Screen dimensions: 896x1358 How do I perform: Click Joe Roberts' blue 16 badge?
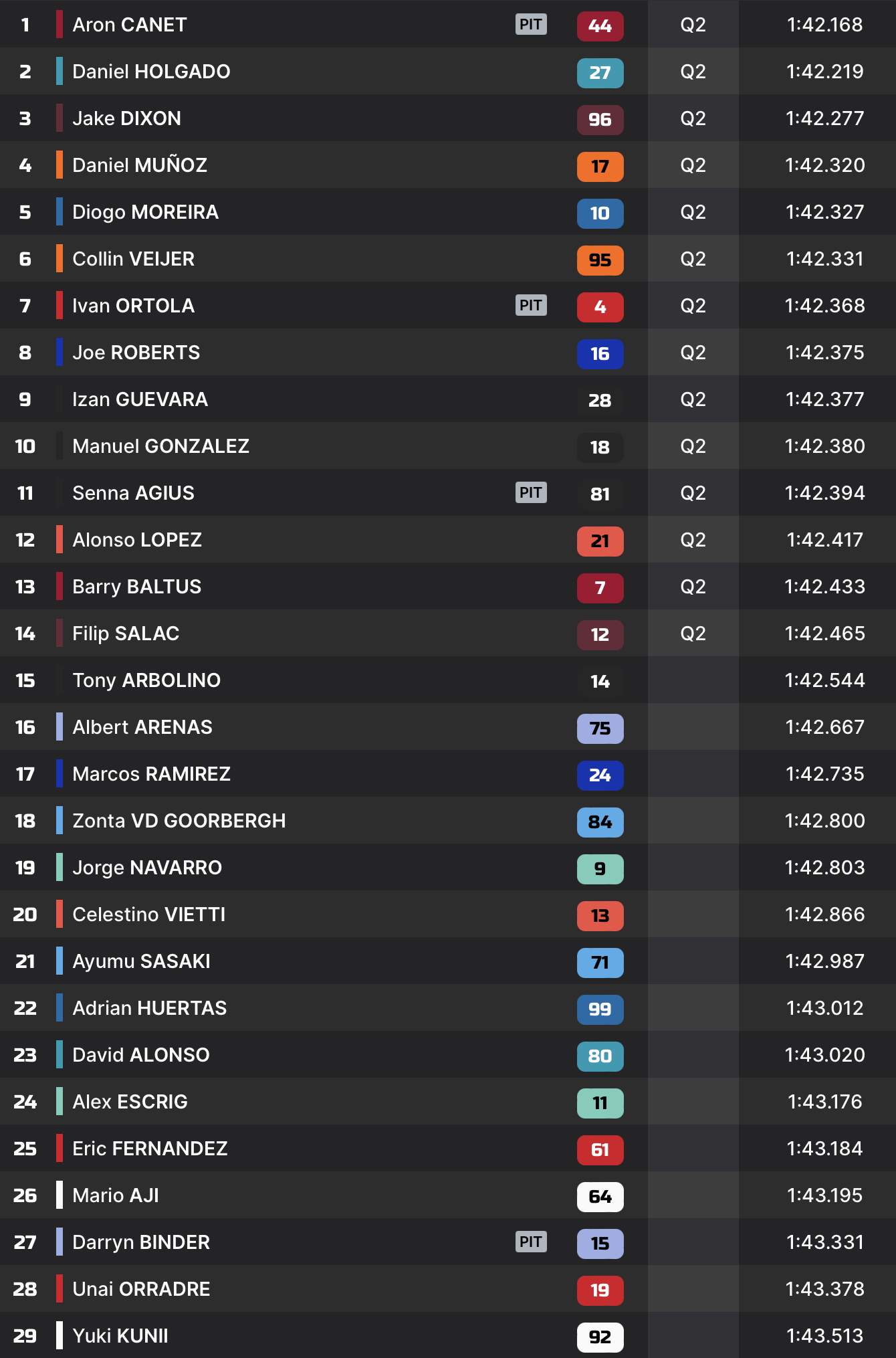pos(600,354)
